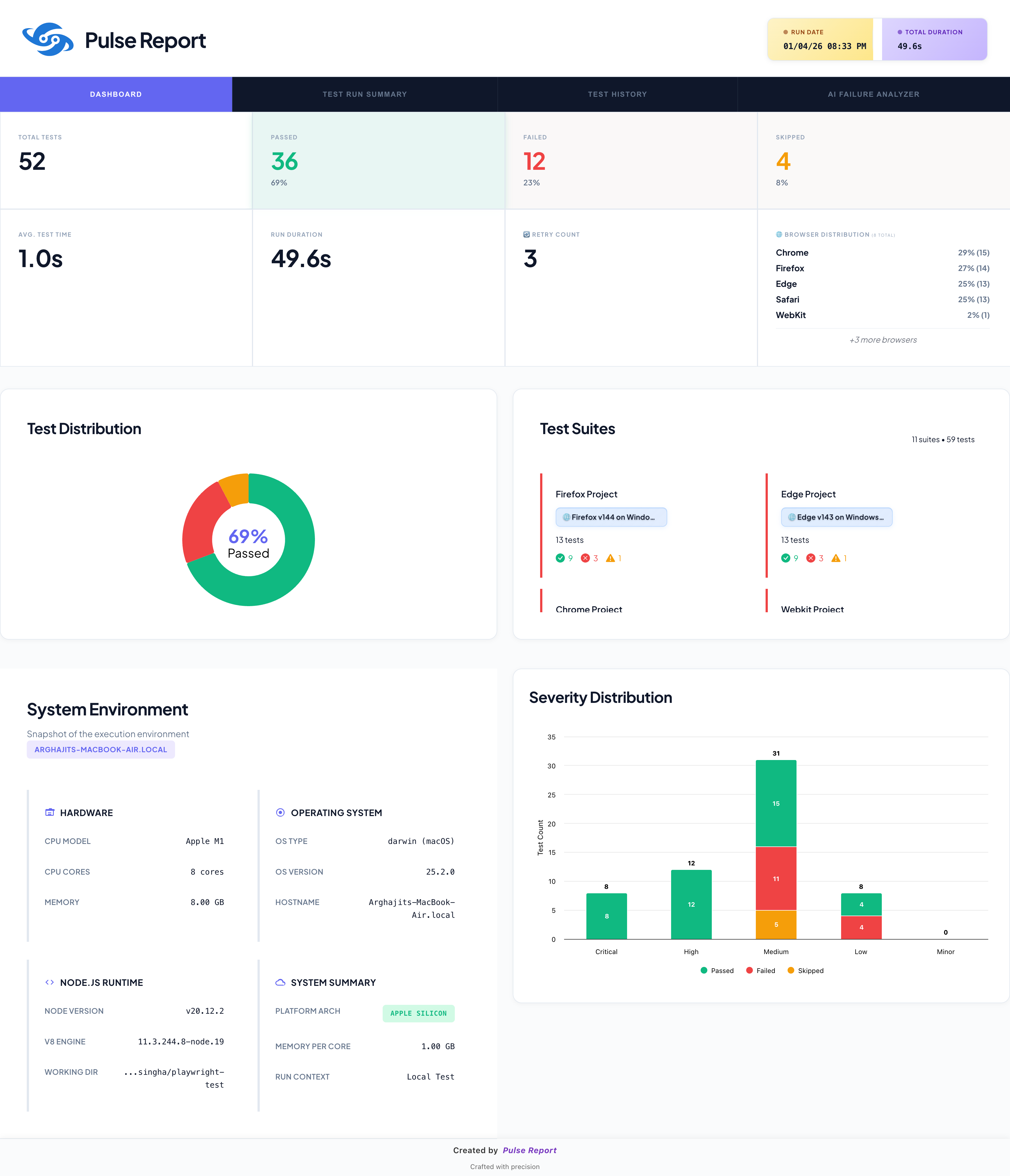Toggle the Passed legend item in the Severity chart
This screenshot has height=1176, width=1010.
[717, 971]
